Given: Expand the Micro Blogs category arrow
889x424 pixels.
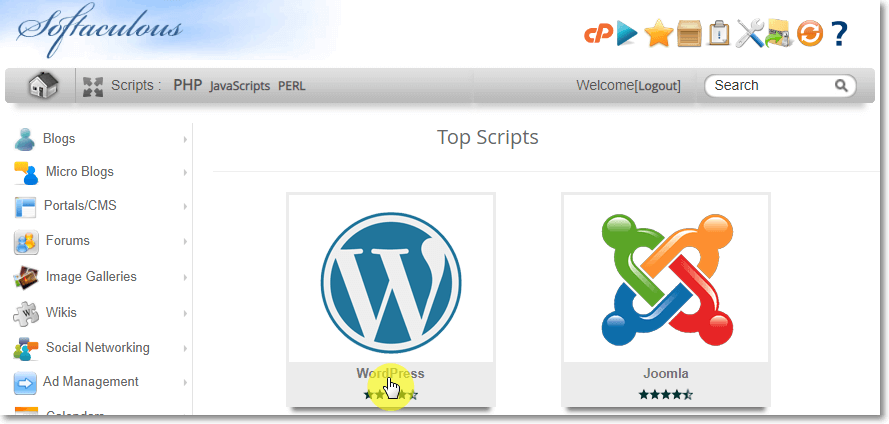Looking at the screenshot, I should pyautogui.click(x=185, y=172).
